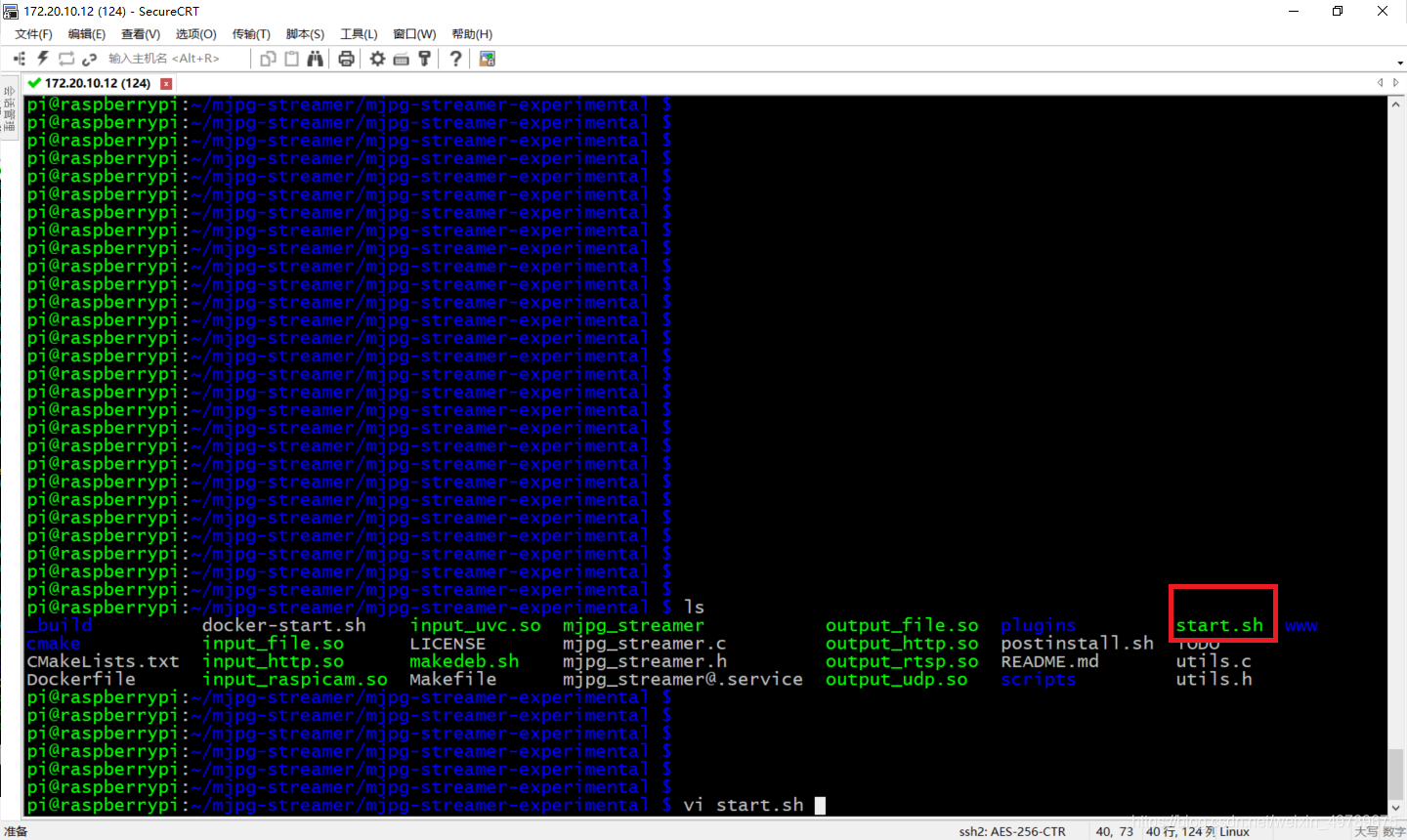This screenshot has height=840, width=1407.
Task: Click 'mjpg_streamer@.service' in the listing
Action: click(x=683, y=679)
